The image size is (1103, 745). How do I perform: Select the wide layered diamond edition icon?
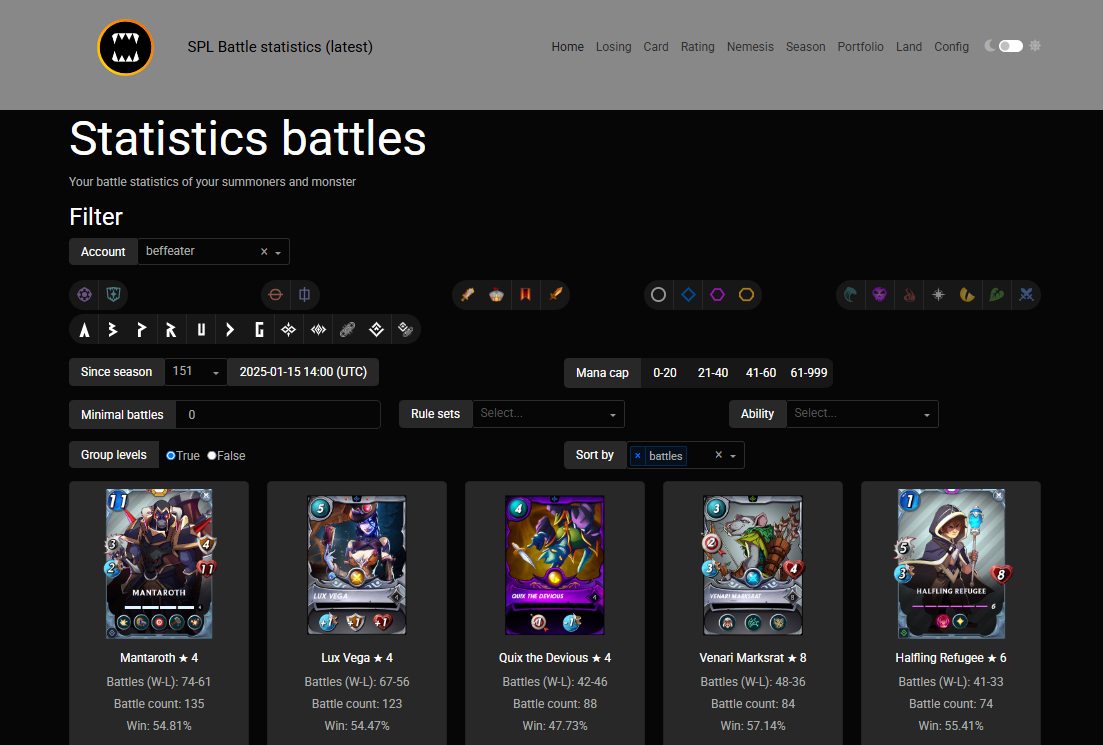pos(319,329)
